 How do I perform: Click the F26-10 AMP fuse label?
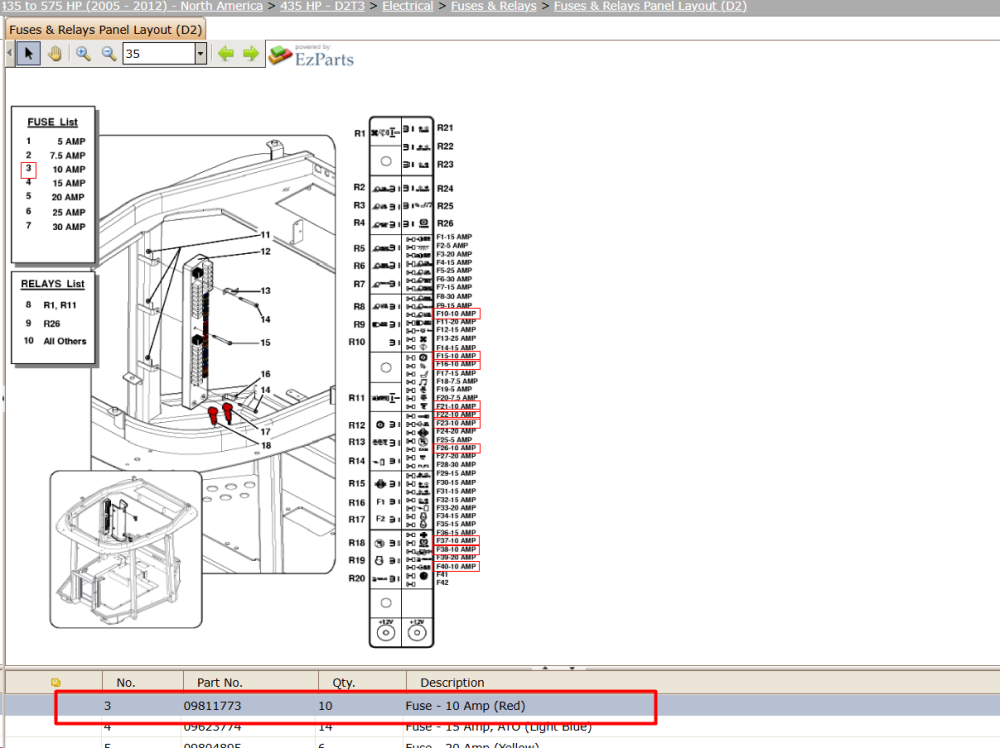pyautogui.click(x=456, y=448)
